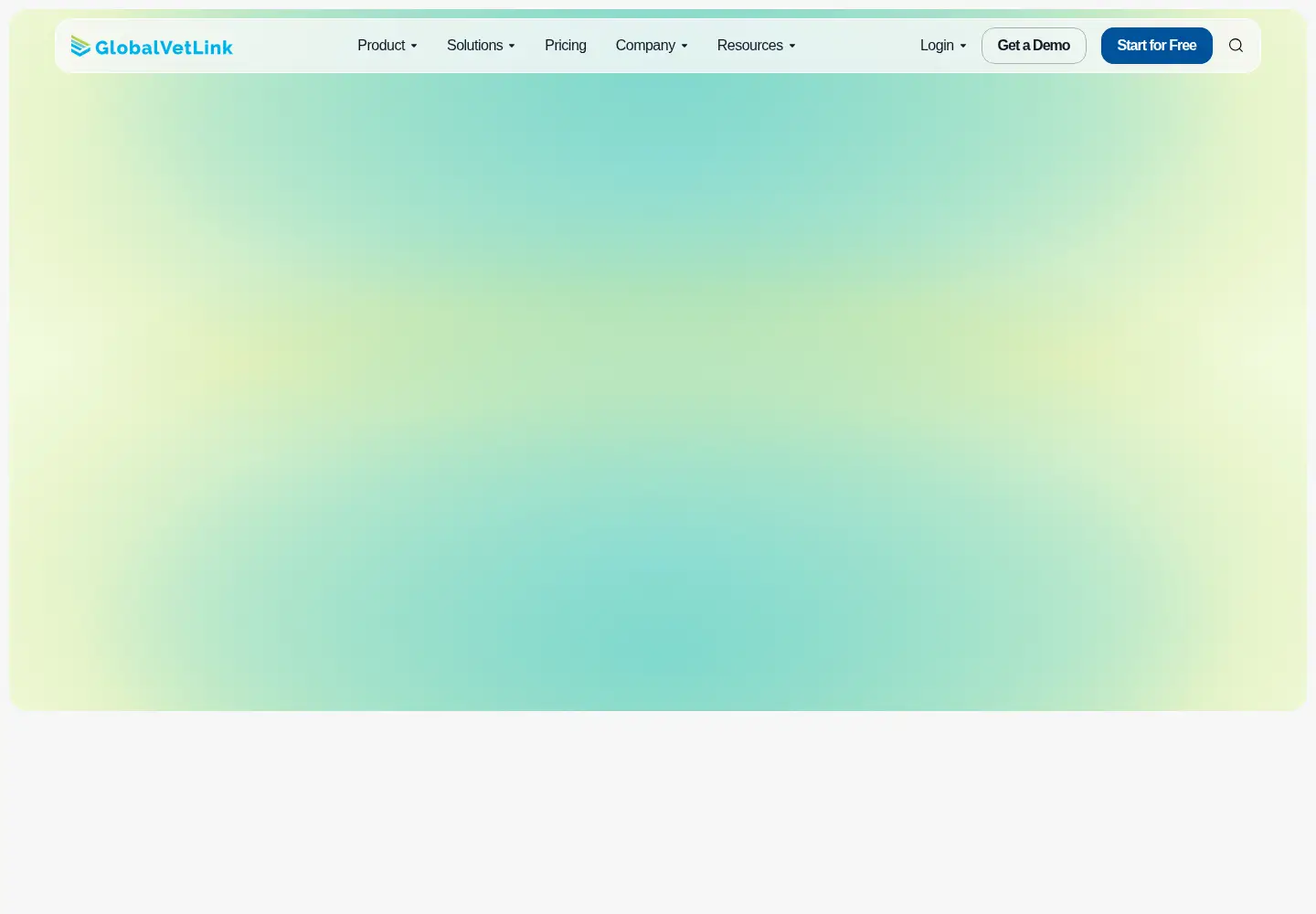The image size is (1316, 914).
Task: Open the search icon in navbar
Action: click(x=1236, y=46)
